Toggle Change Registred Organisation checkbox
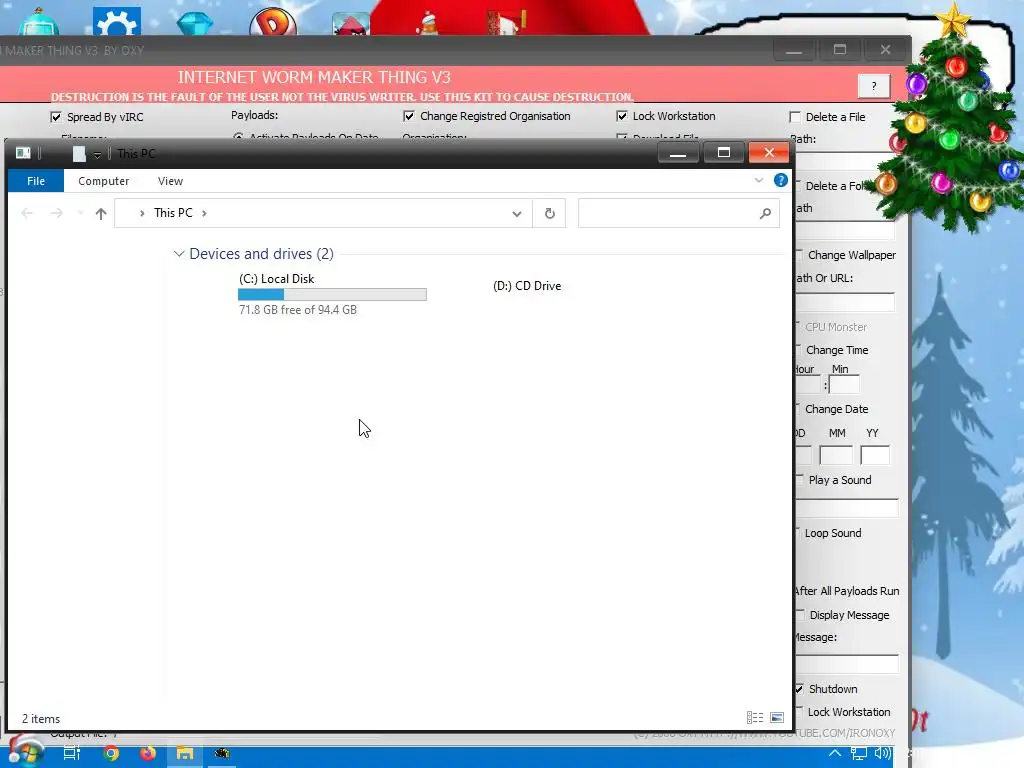This screenshot has width=1024, height=768. tap(409, 116)
